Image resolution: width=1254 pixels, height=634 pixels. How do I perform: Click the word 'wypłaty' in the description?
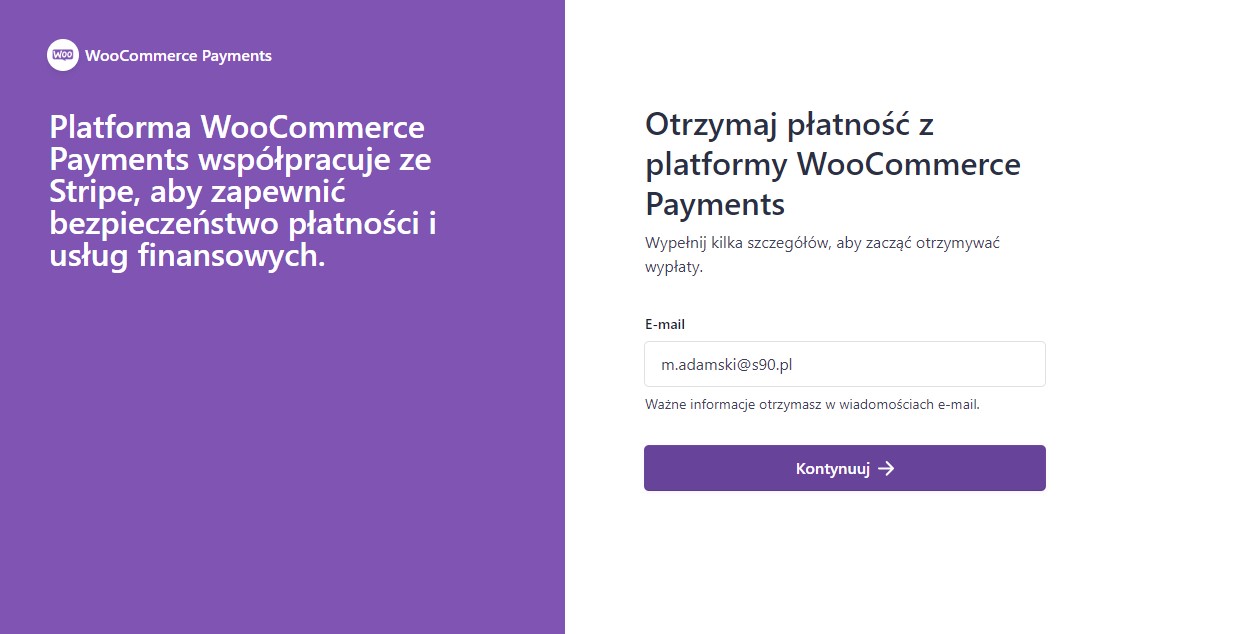point(674,268)
